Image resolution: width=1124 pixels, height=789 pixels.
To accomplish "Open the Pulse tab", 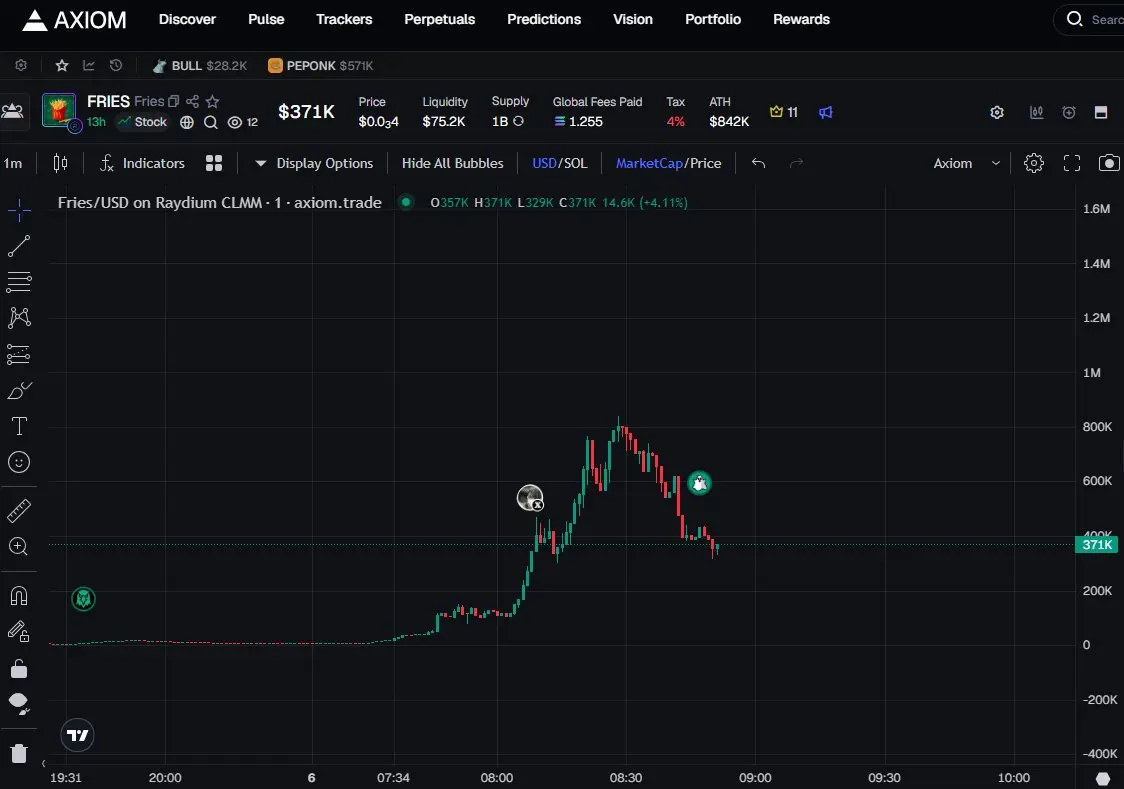I will pos(266,19).
